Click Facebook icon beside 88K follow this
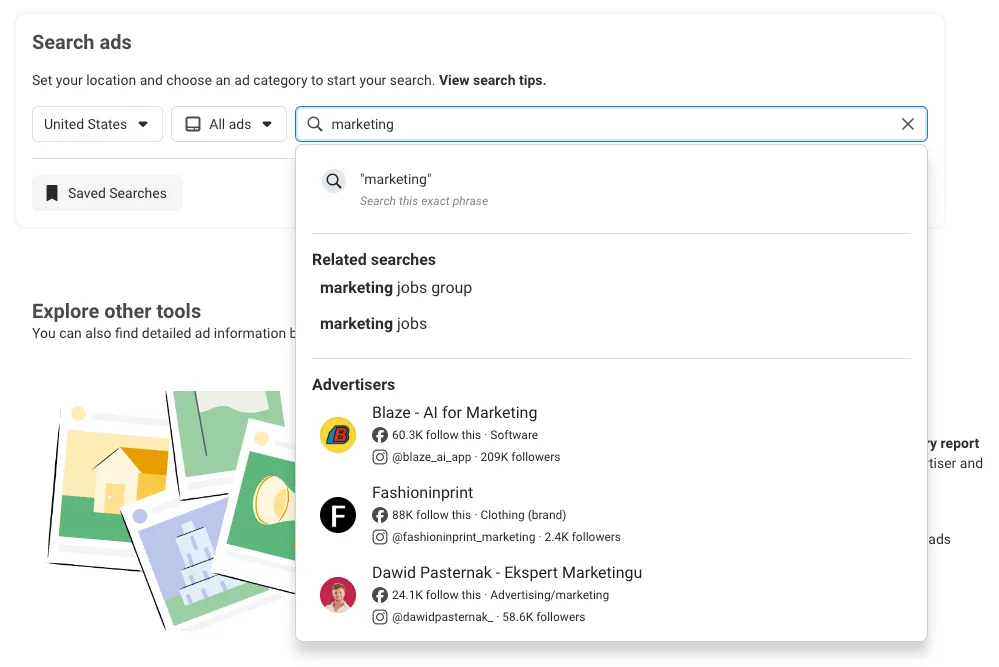Viewport: 999px width, 667px height. point(380,515)
